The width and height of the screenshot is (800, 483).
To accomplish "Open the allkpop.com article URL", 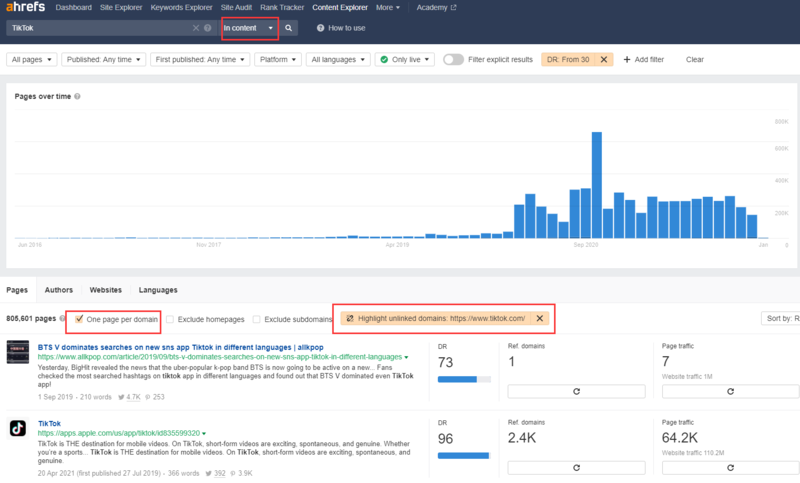I will click(220, 357).
